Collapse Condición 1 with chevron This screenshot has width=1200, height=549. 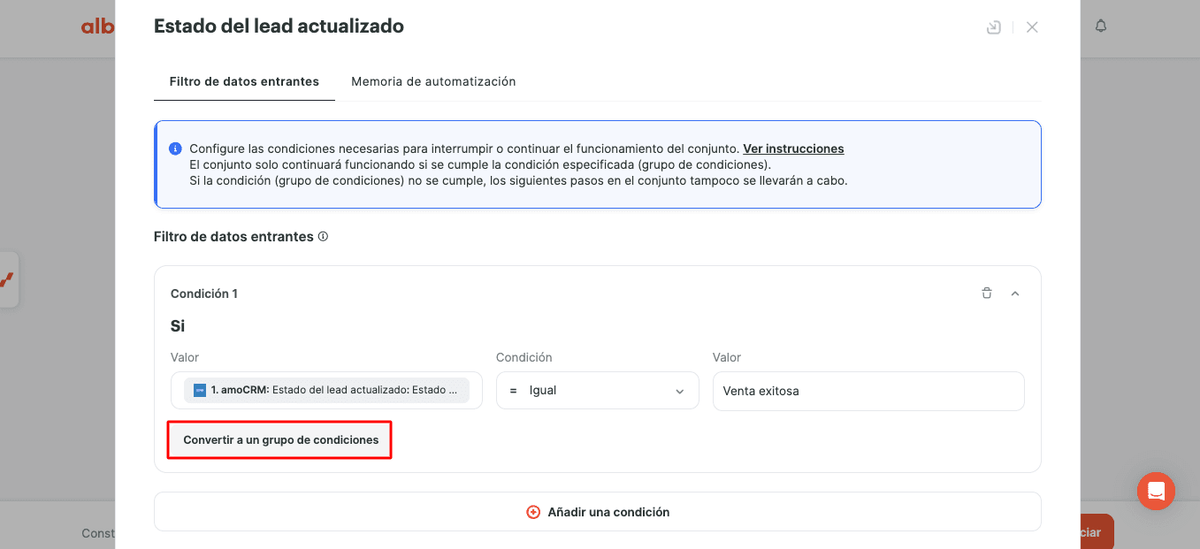pos(1015,293)
